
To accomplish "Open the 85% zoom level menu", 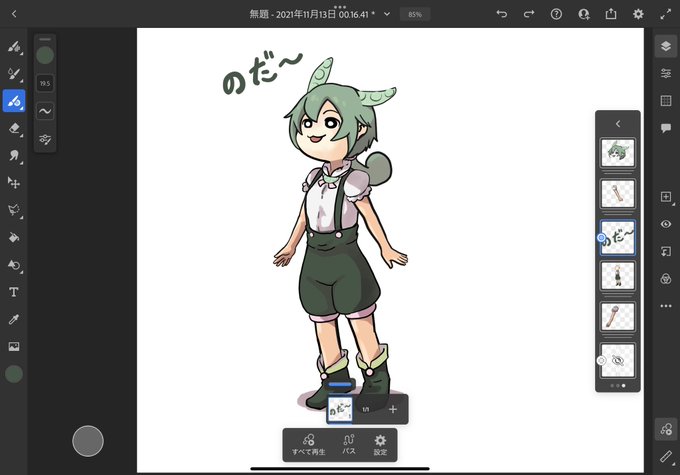I will click(415, 14).
